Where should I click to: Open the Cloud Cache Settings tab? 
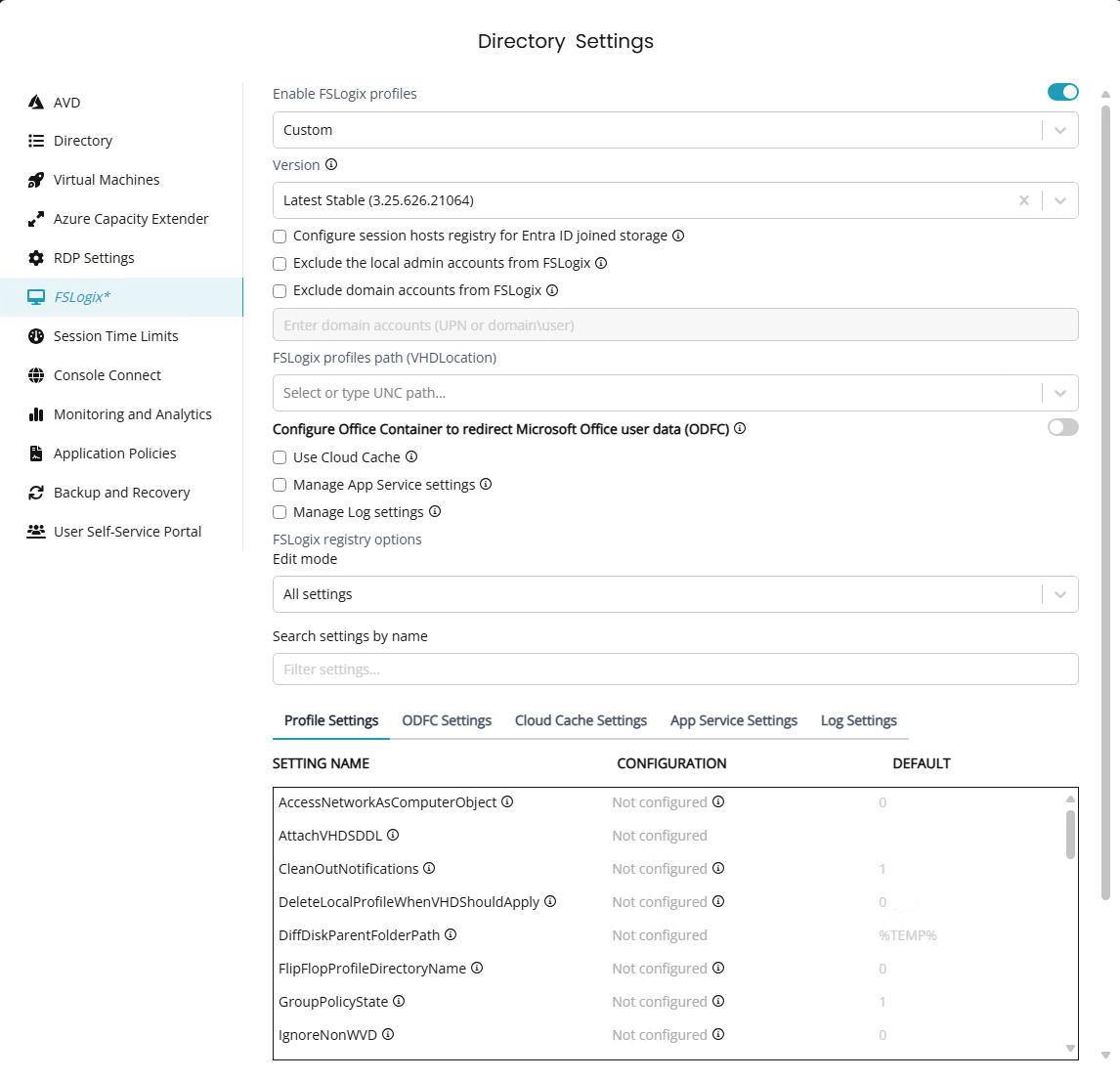(581, 720)
